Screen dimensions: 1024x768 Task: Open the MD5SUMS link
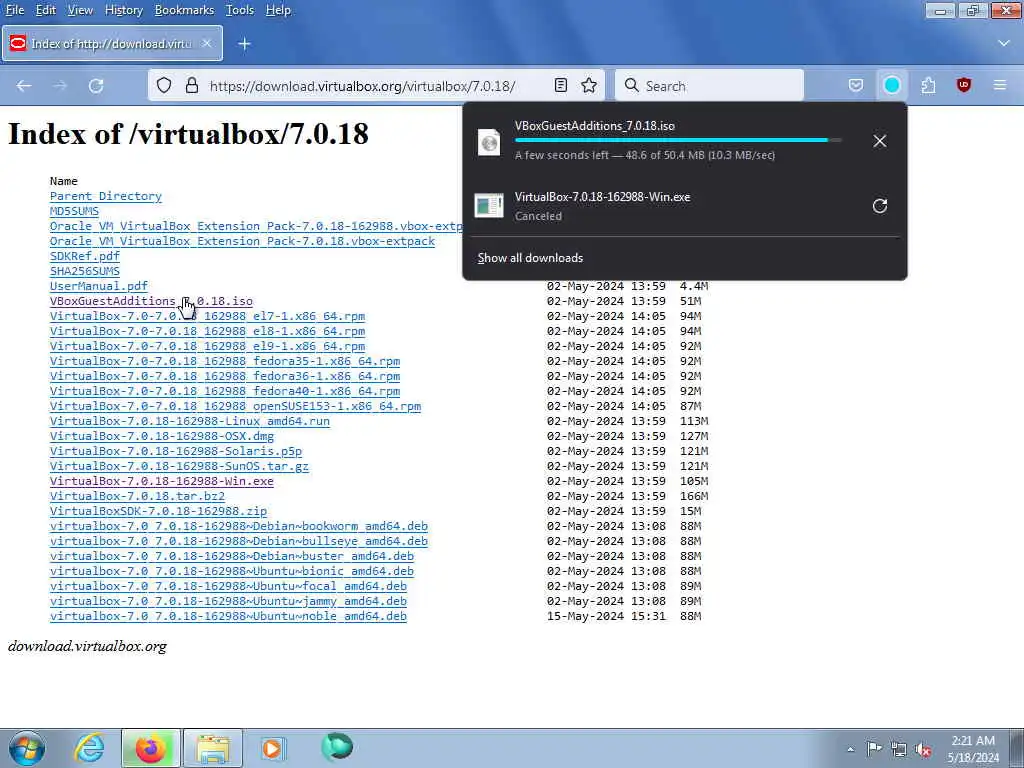[x=74, y=211]
